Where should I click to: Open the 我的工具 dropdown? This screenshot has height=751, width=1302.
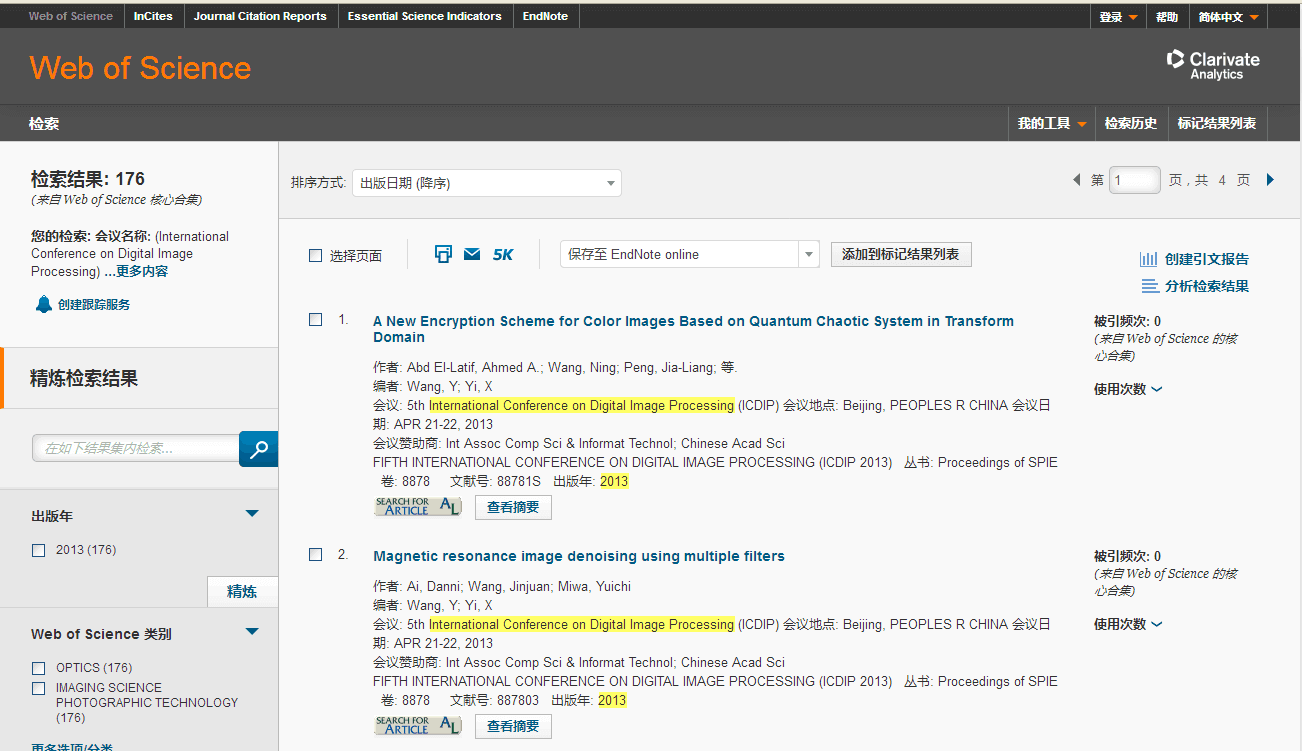click(x=1052, y=123)
